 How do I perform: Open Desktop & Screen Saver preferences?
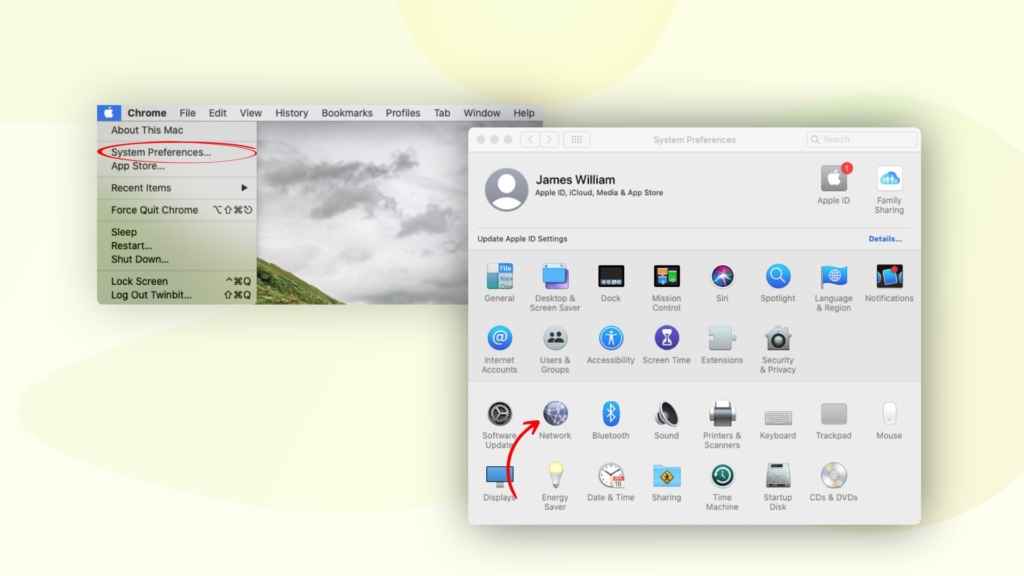555,287
